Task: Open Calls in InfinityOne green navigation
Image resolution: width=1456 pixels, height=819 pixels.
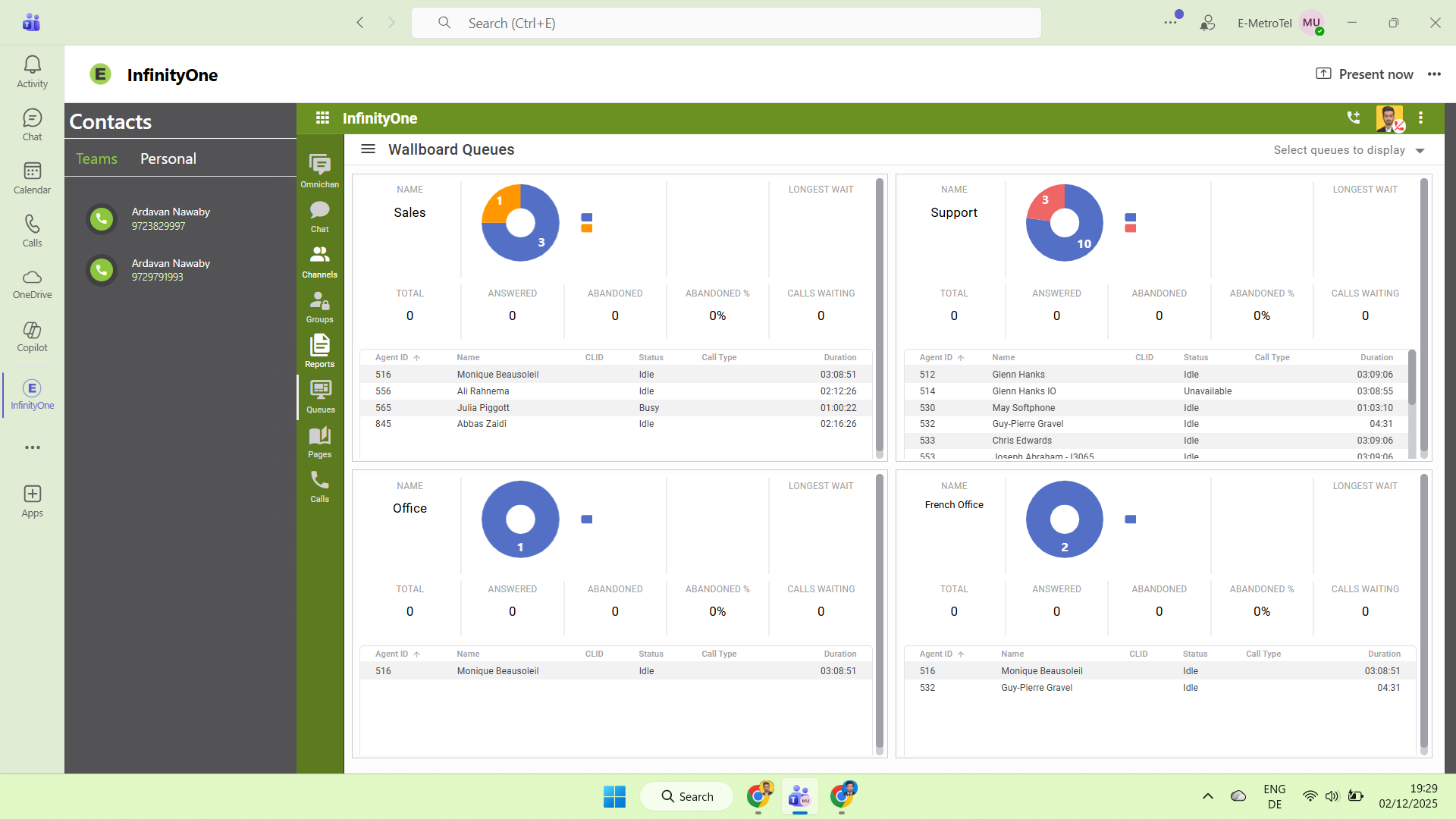Action: [x=320, y=487]
